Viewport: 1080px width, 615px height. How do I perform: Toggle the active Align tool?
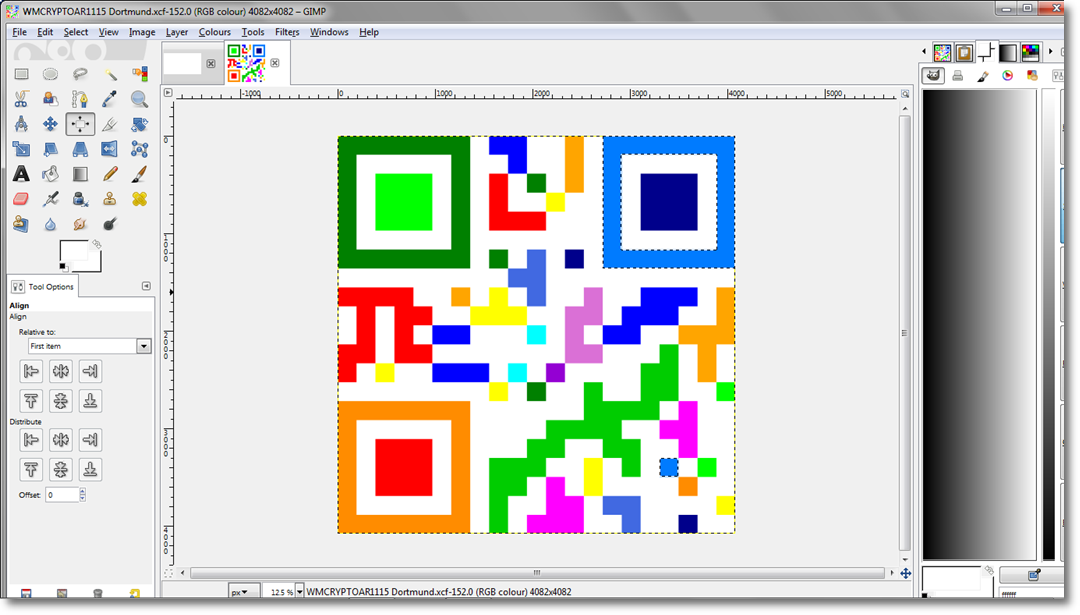[x=80, y=124]
